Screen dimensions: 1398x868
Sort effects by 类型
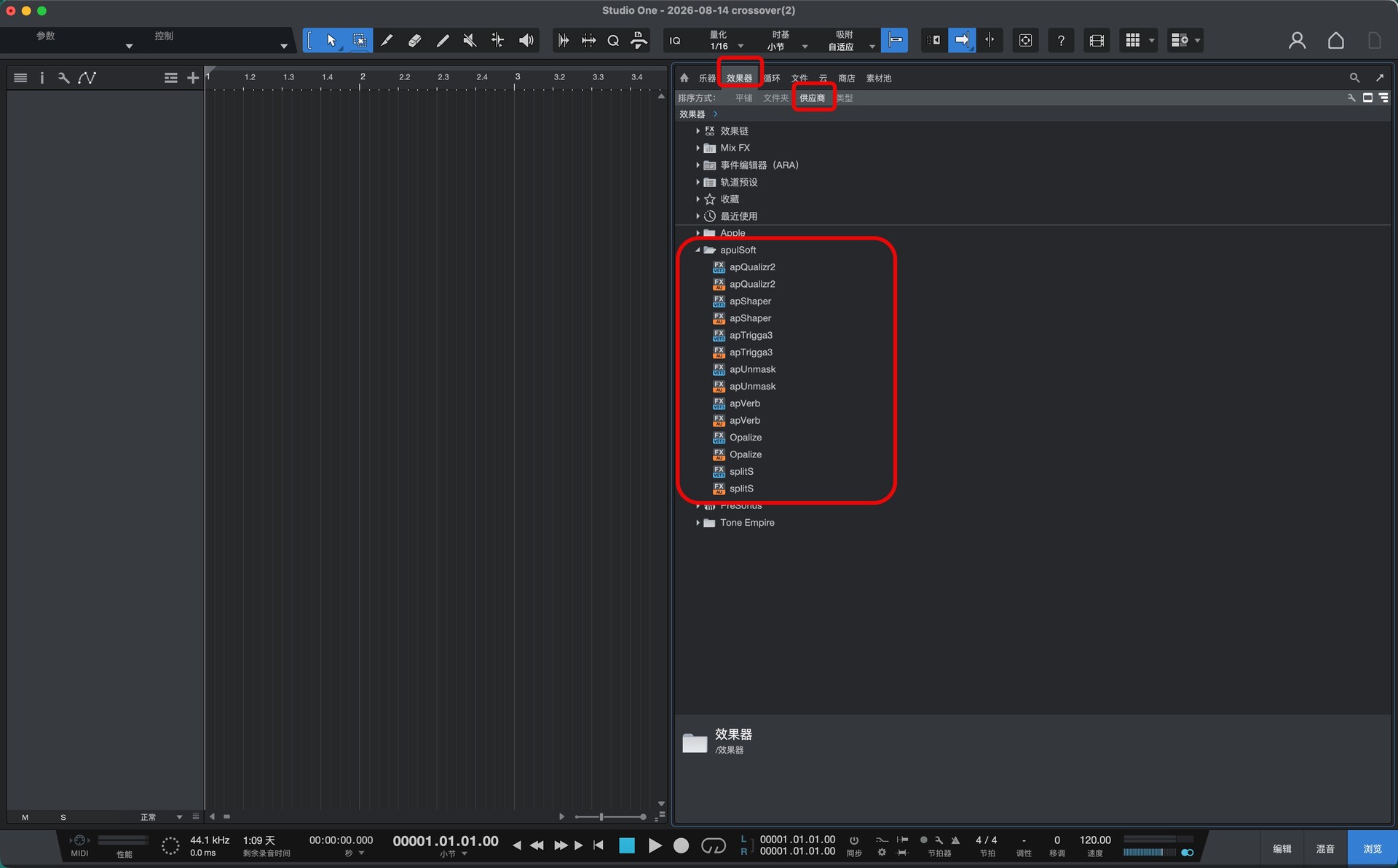[x=845, y=98]
